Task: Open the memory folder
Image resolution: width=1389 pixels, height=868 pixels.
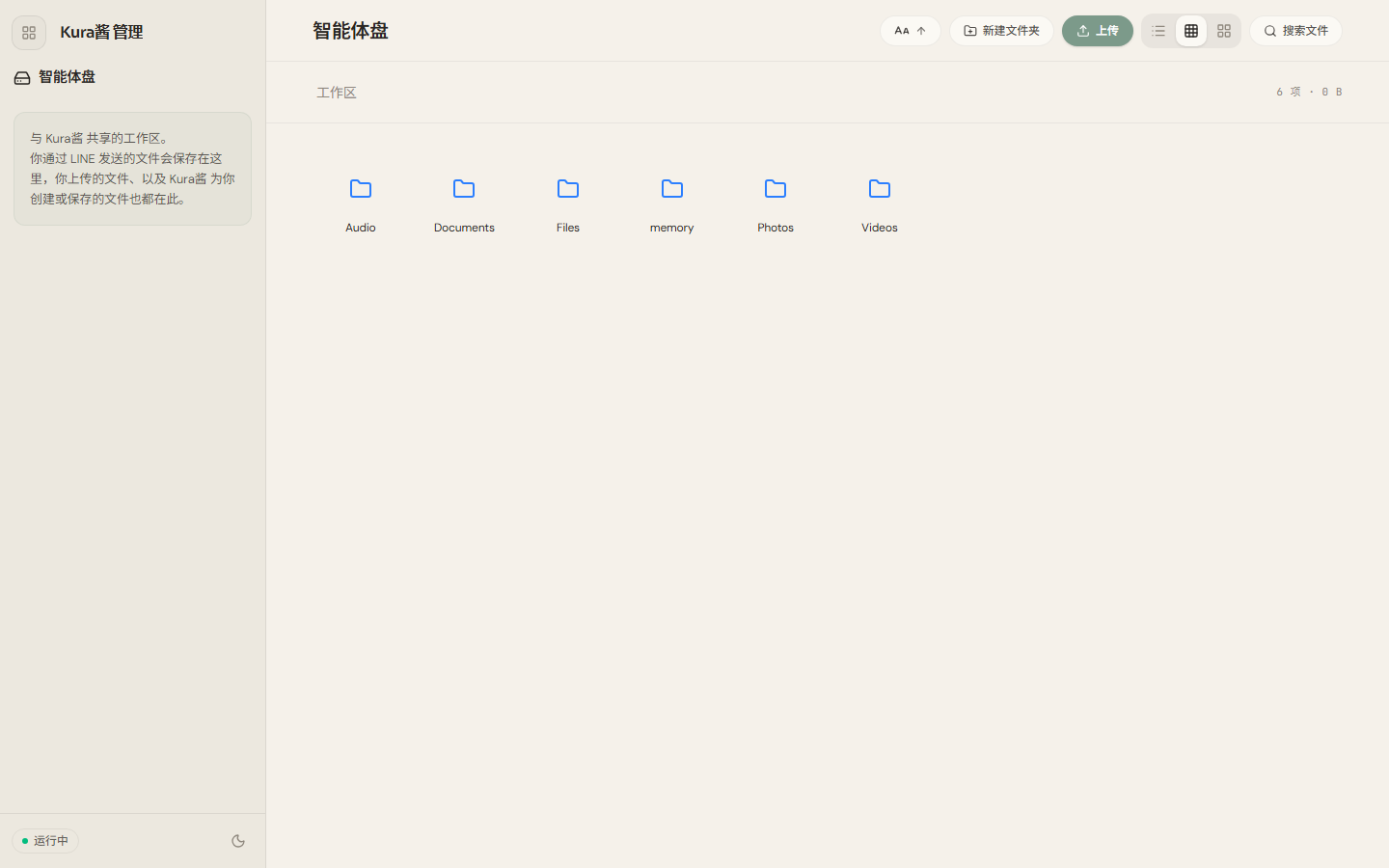Action: point(672,204)
